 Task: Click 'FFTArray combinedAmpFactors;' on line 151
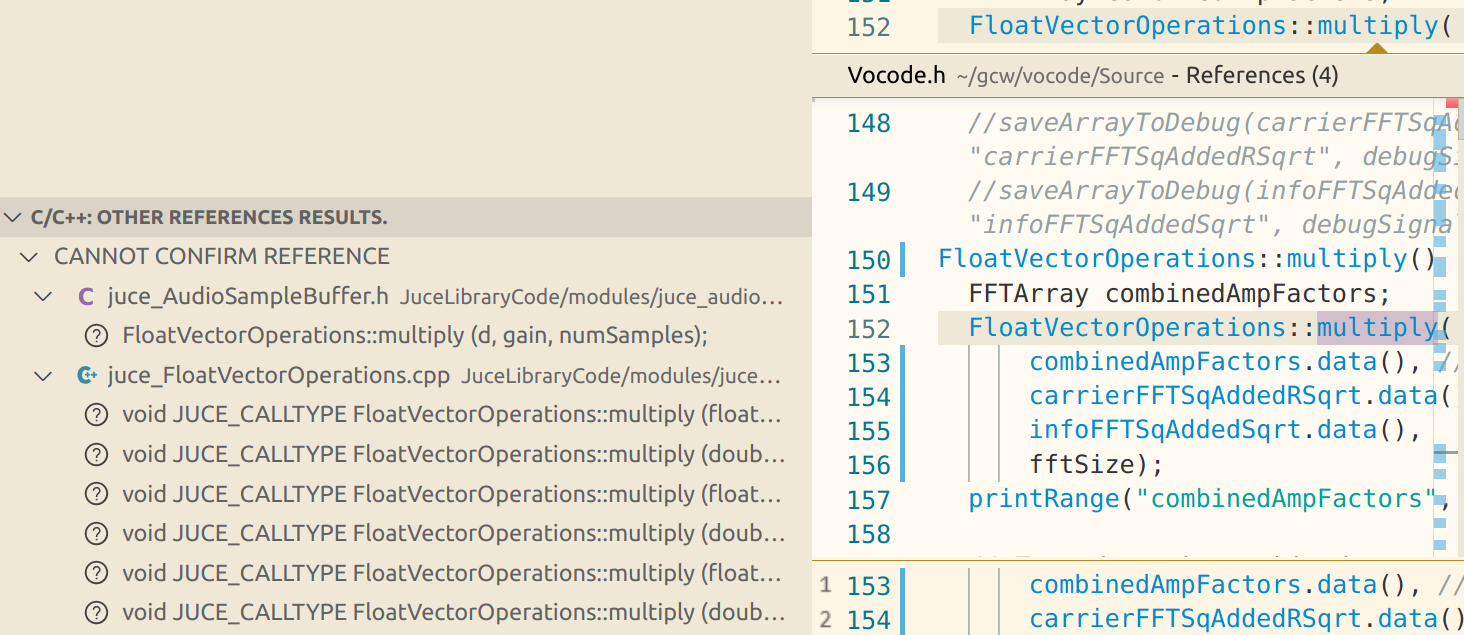1180,294
